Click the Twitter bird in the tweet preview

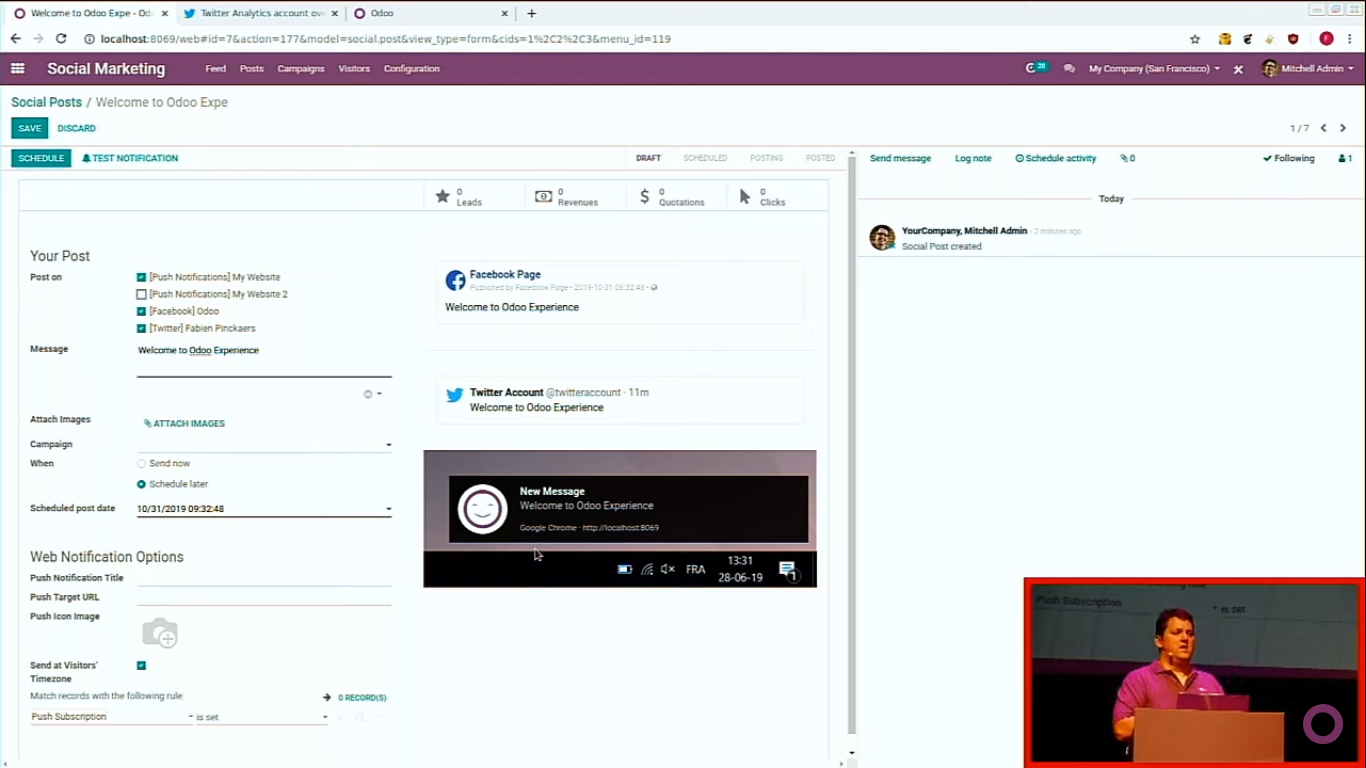[x=455, y=395]
